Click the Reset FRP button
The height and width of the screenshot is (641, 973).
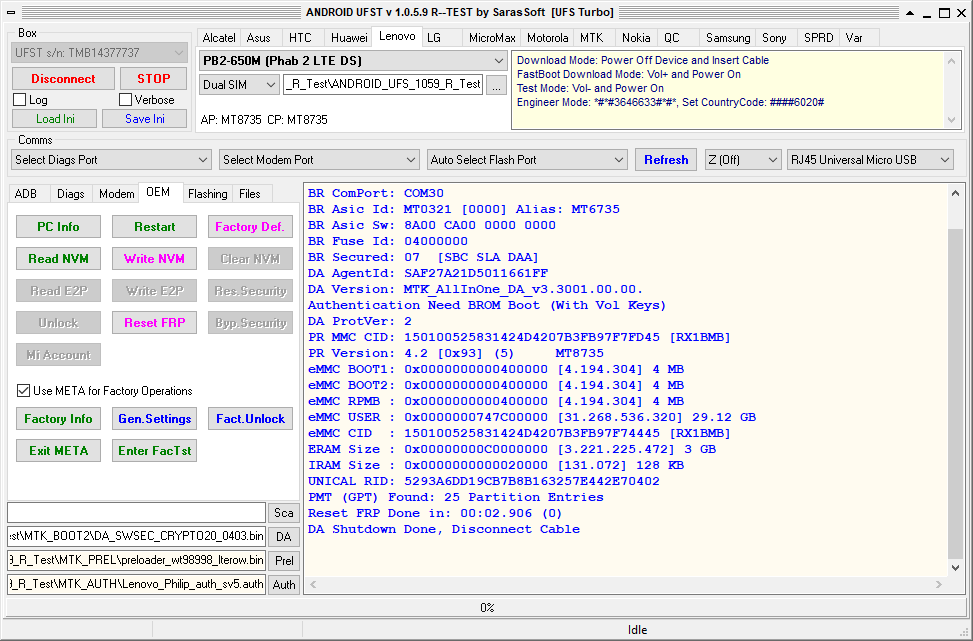click(x=155, y=323)
